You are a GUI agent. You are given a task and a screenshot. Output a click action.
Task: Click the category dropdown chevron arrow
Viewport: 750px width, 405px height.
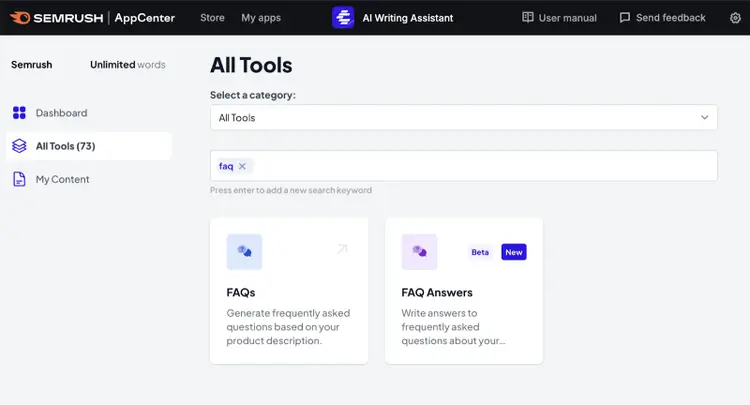click(x=704, y=118)
